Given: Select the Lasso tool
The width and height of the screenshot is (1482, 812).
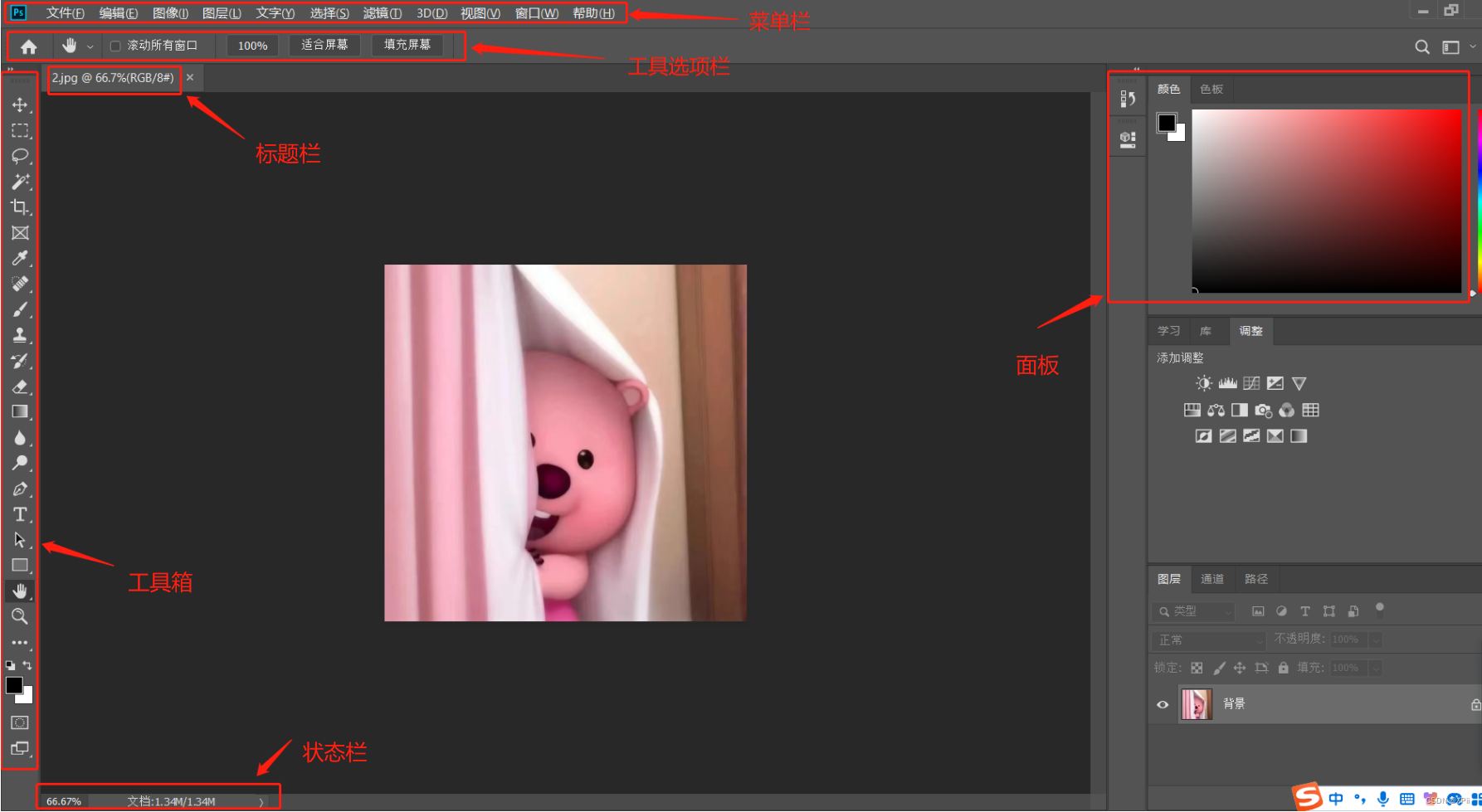Looking at the screenshot, I should 20,156.
